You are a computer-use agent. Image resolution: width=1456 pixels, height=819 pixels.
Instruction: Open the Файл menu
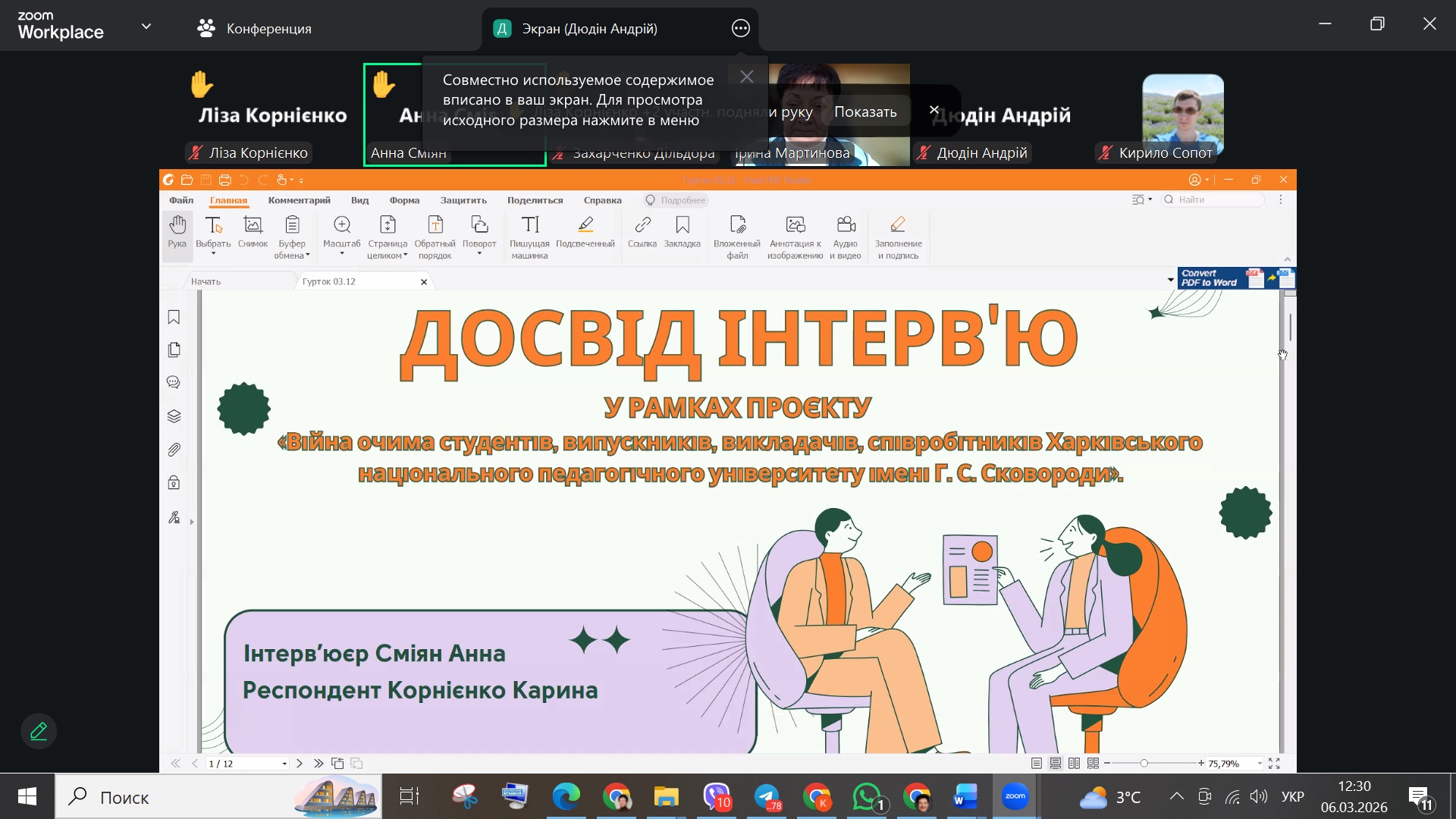pyautogui.click(x=181, y=200)
